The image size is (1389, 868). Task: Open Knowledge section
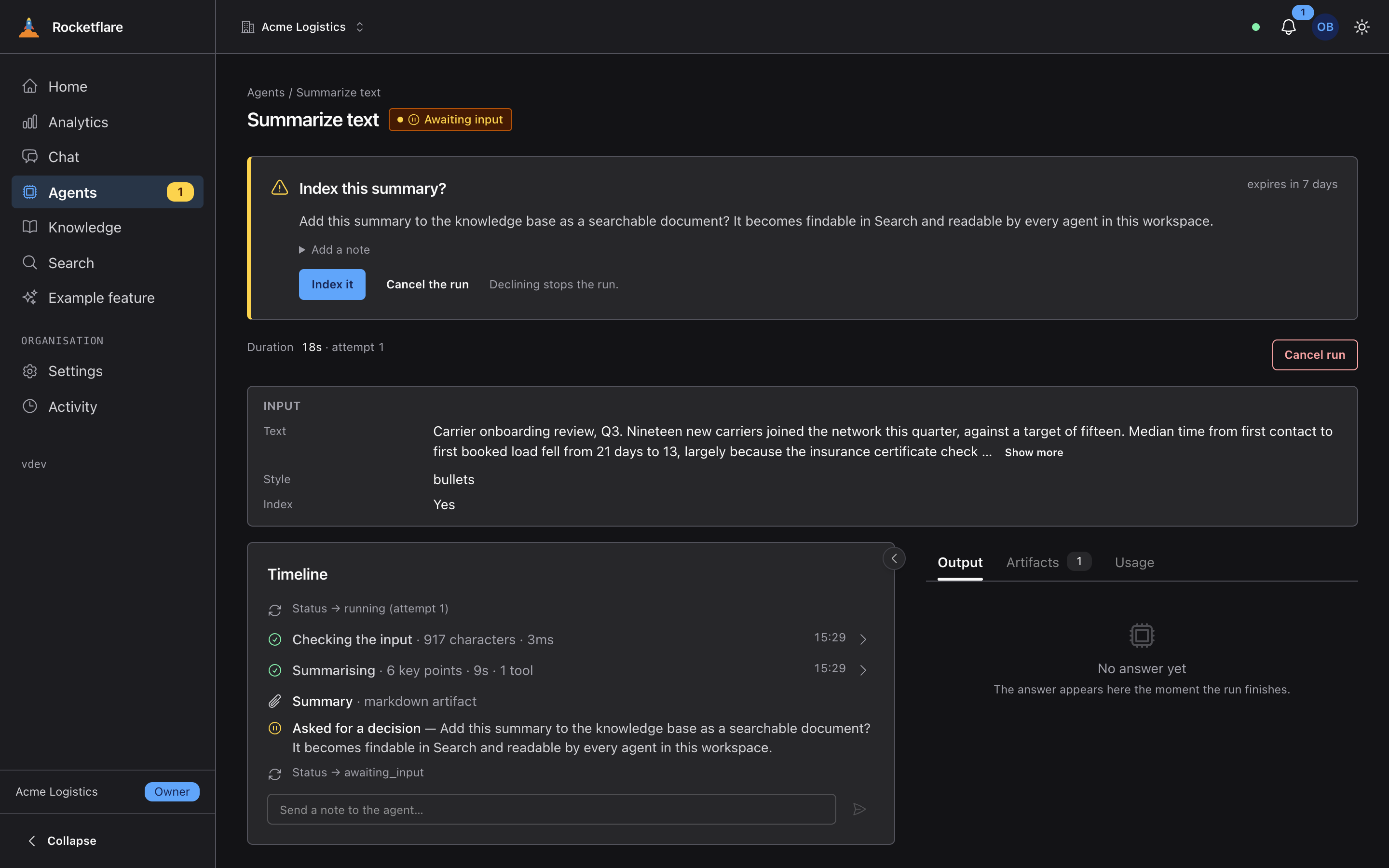click(x=108, y=227)
